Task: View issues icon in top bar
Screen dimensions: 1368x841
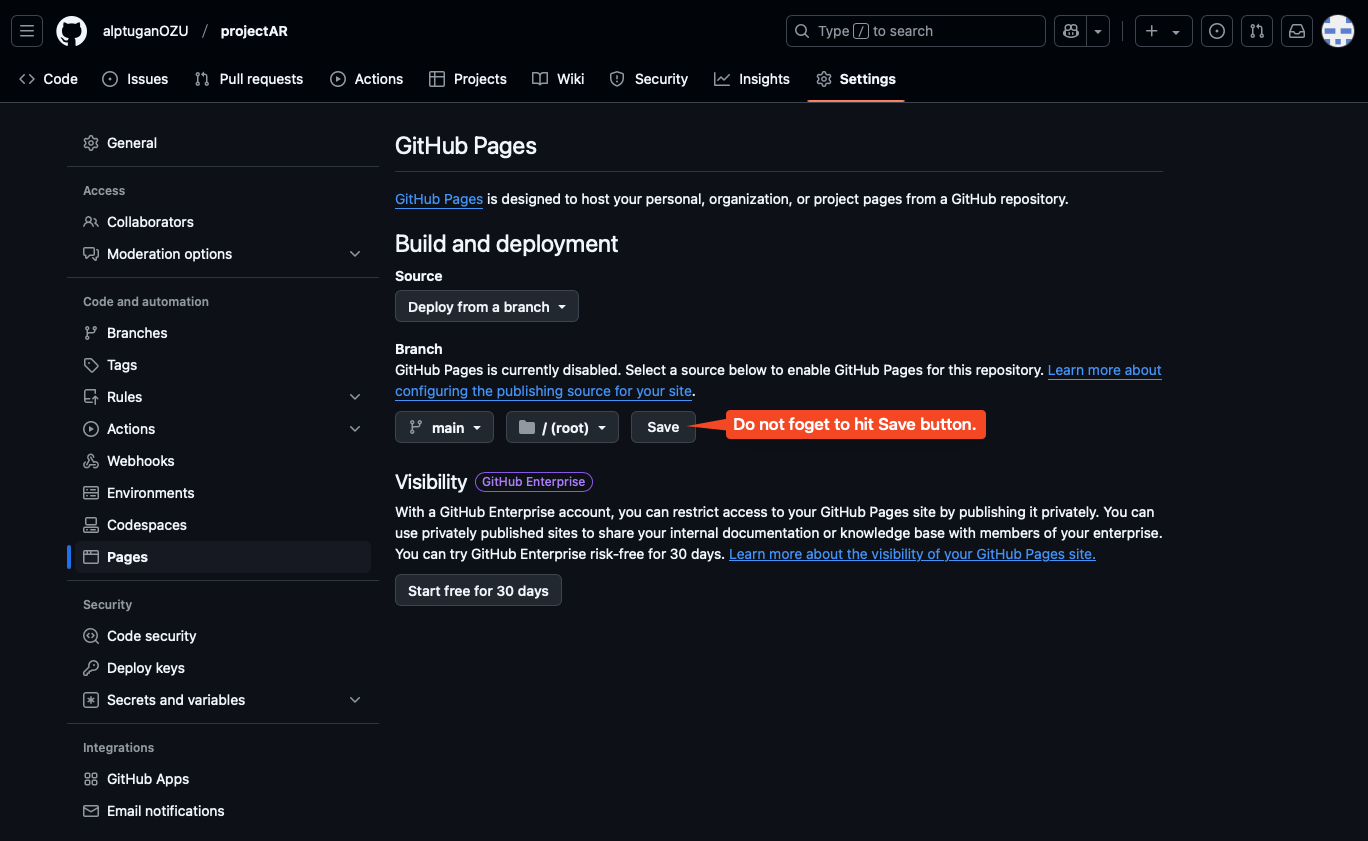Action: pyautogui.click(x=1217, y=31)
